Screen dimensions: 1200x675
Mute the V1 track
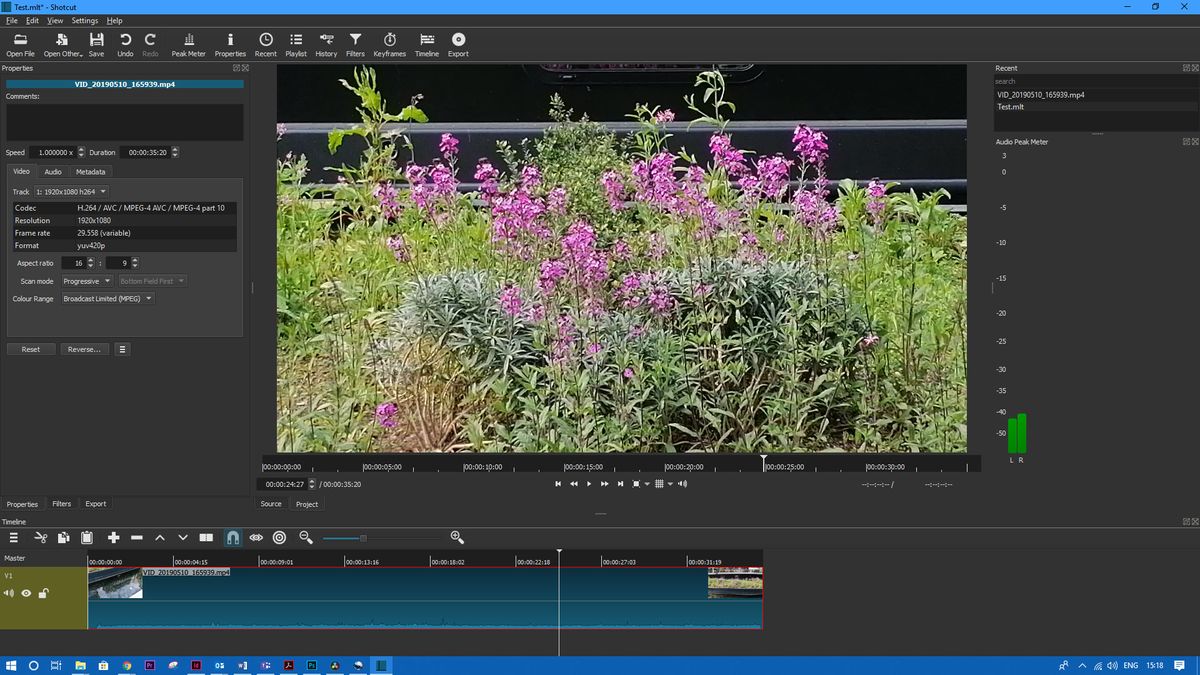(9, 593)
